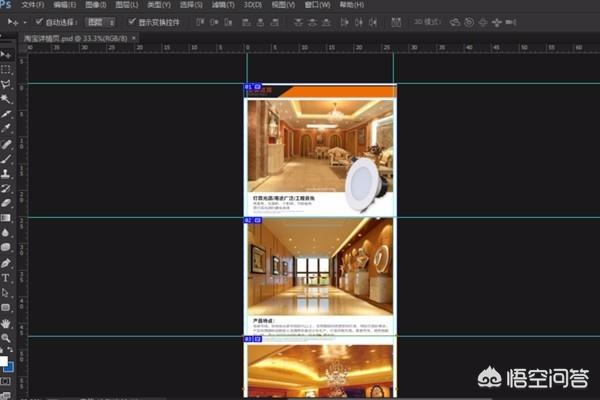Image resolution: width=600 pixels, height=400 pixels.
Task: Select the Magic Wand tool
Action: pyautogui.click(x=6, y=99)
